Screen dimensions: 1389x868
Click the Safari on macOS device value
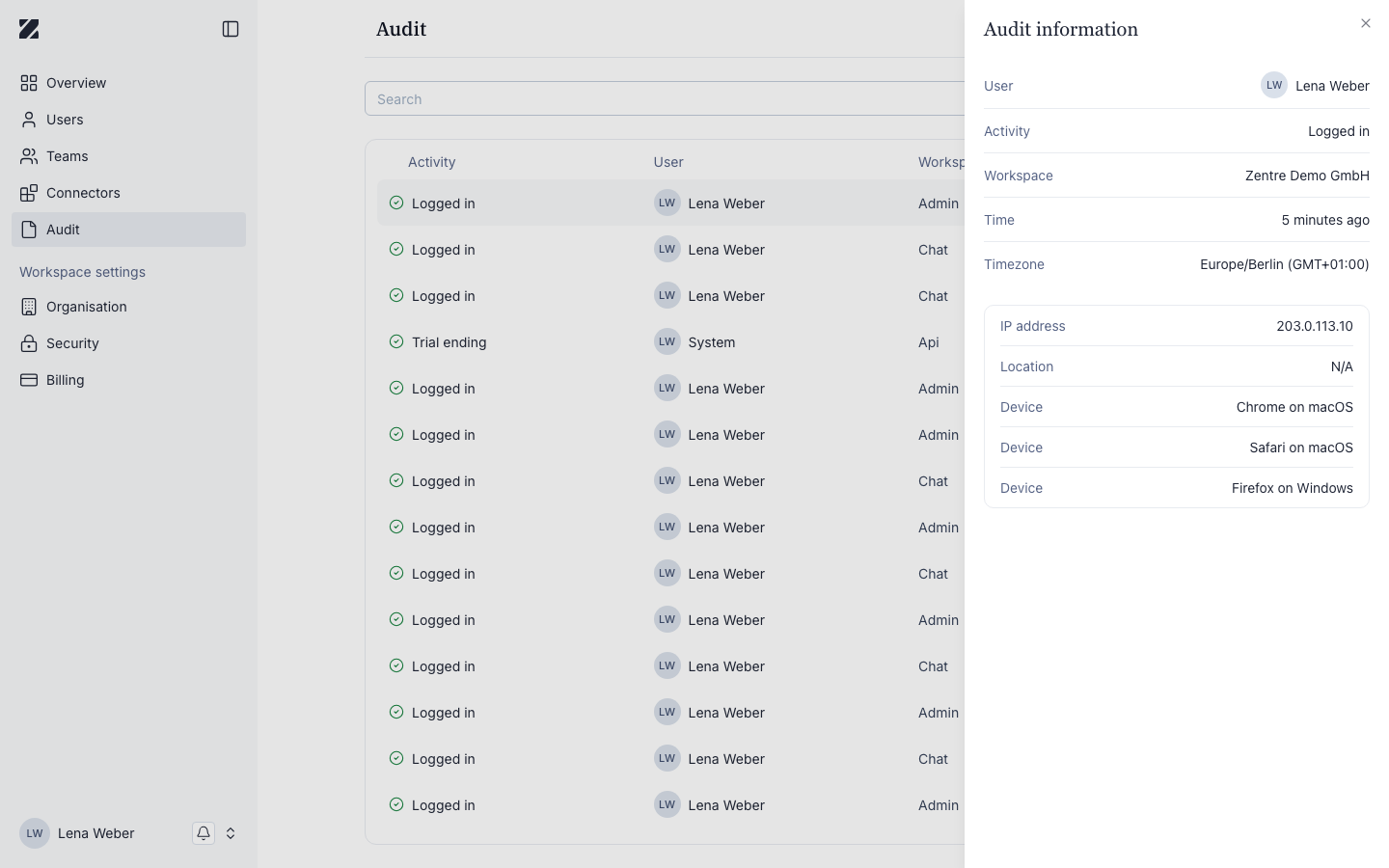pyautogui.click(x=1301, y=448)
